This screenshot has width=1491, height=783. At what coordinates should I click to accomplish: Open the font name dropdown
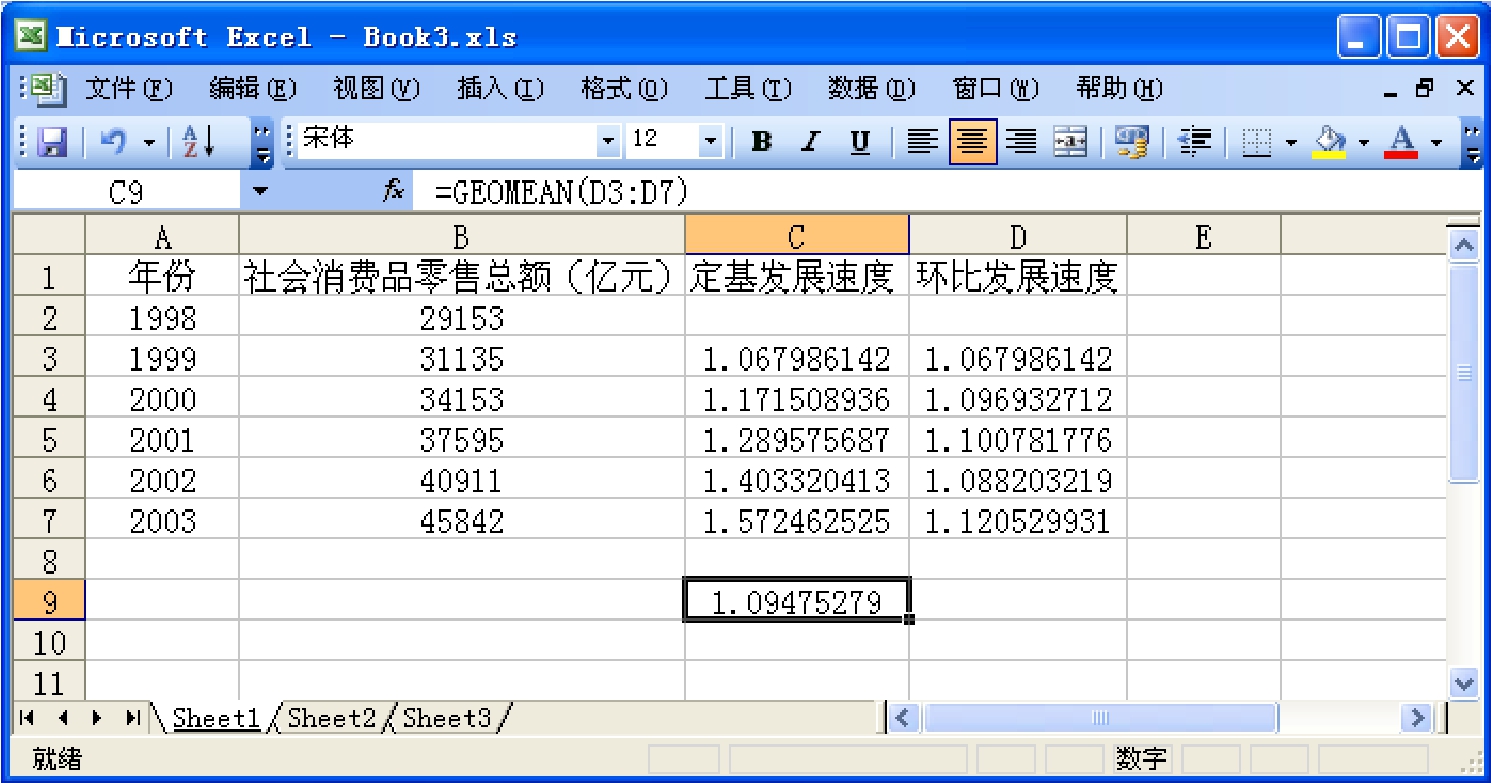(608, 142)
